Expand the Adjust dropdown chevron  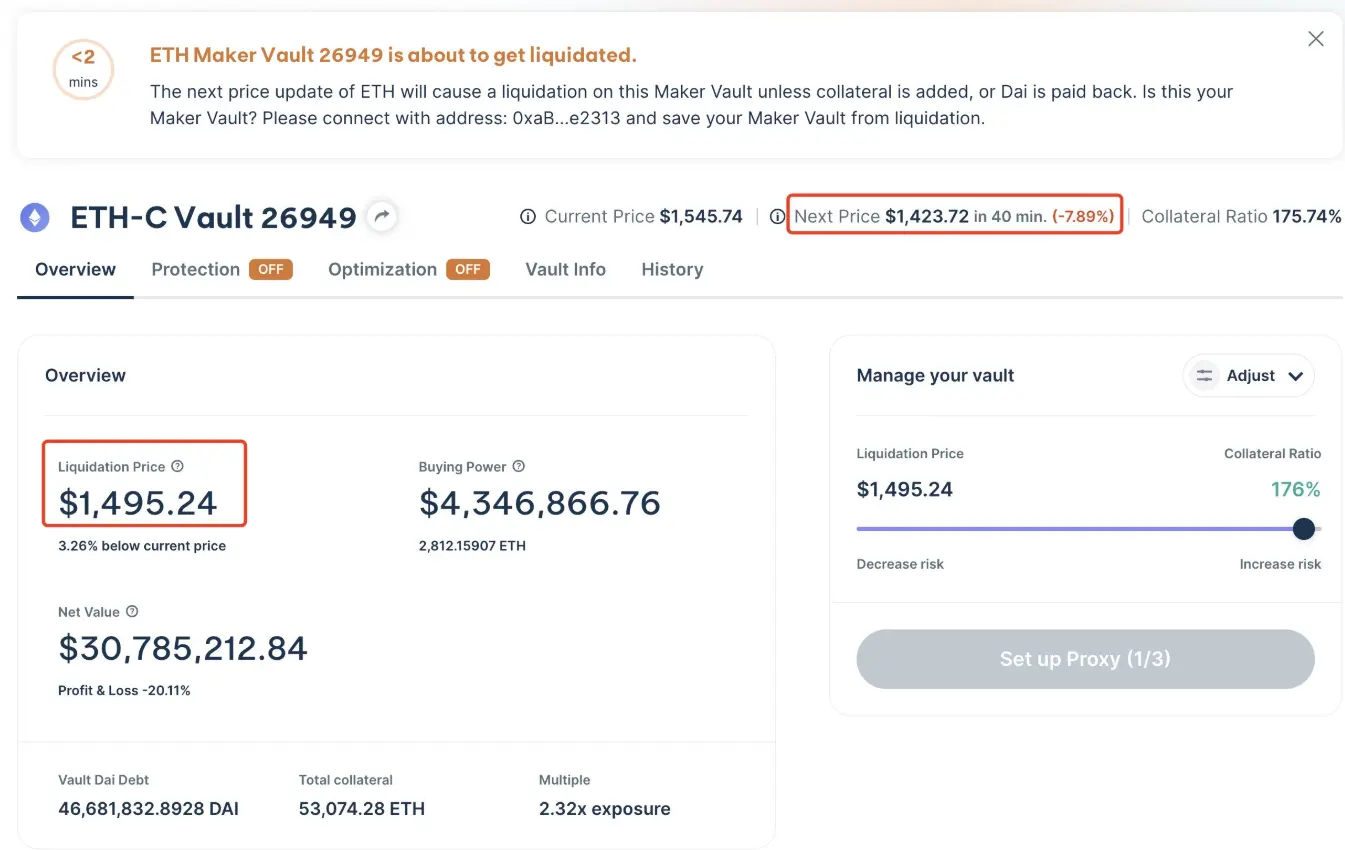pos(1296,375)
